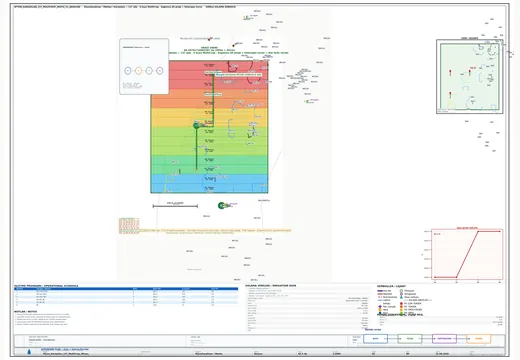Click the purple workflow box in the bottom bar
Screen dimensions: 520x360
click(x=444, y=339)
